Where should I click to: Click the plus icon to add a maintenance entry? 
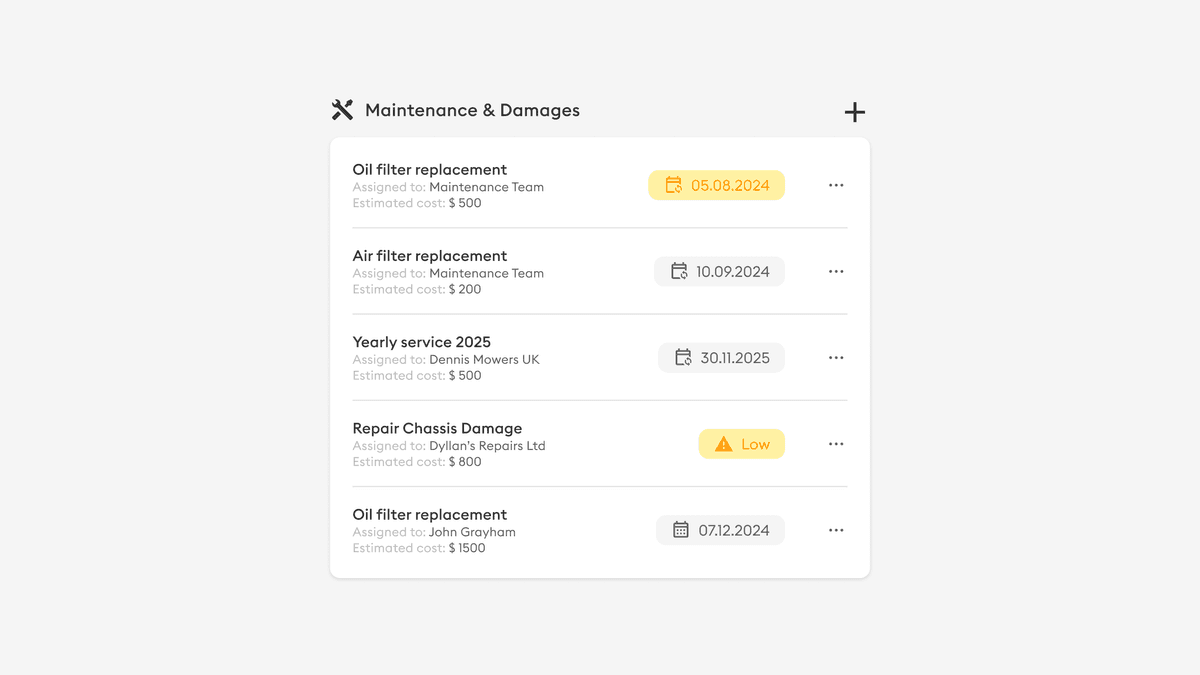pyautogui.click(x=854, y=112)
